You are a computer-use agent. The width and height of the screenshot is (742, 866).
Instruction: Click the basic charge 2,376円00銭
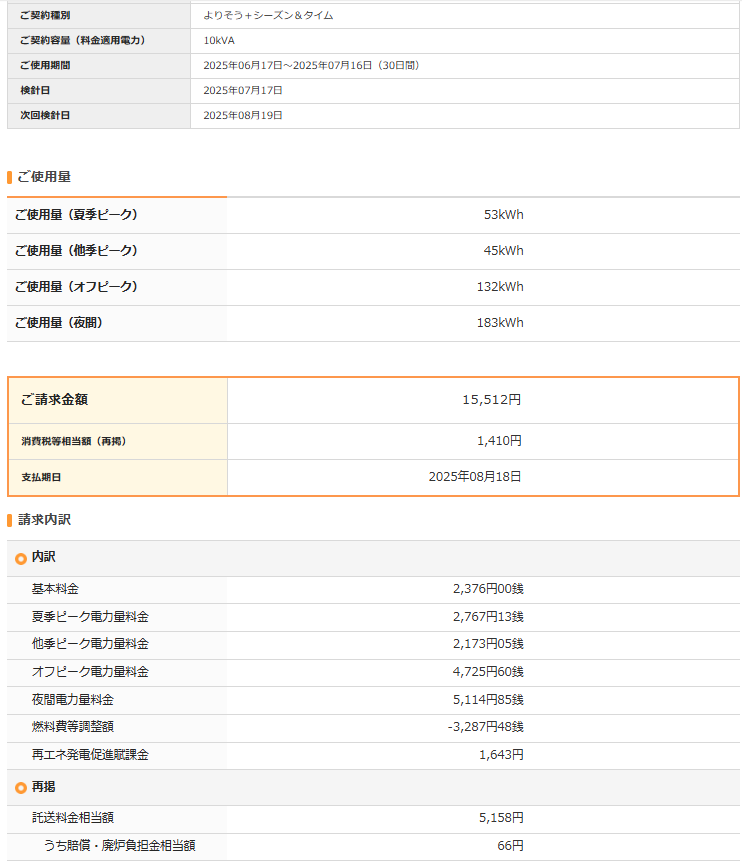point(488,589)
